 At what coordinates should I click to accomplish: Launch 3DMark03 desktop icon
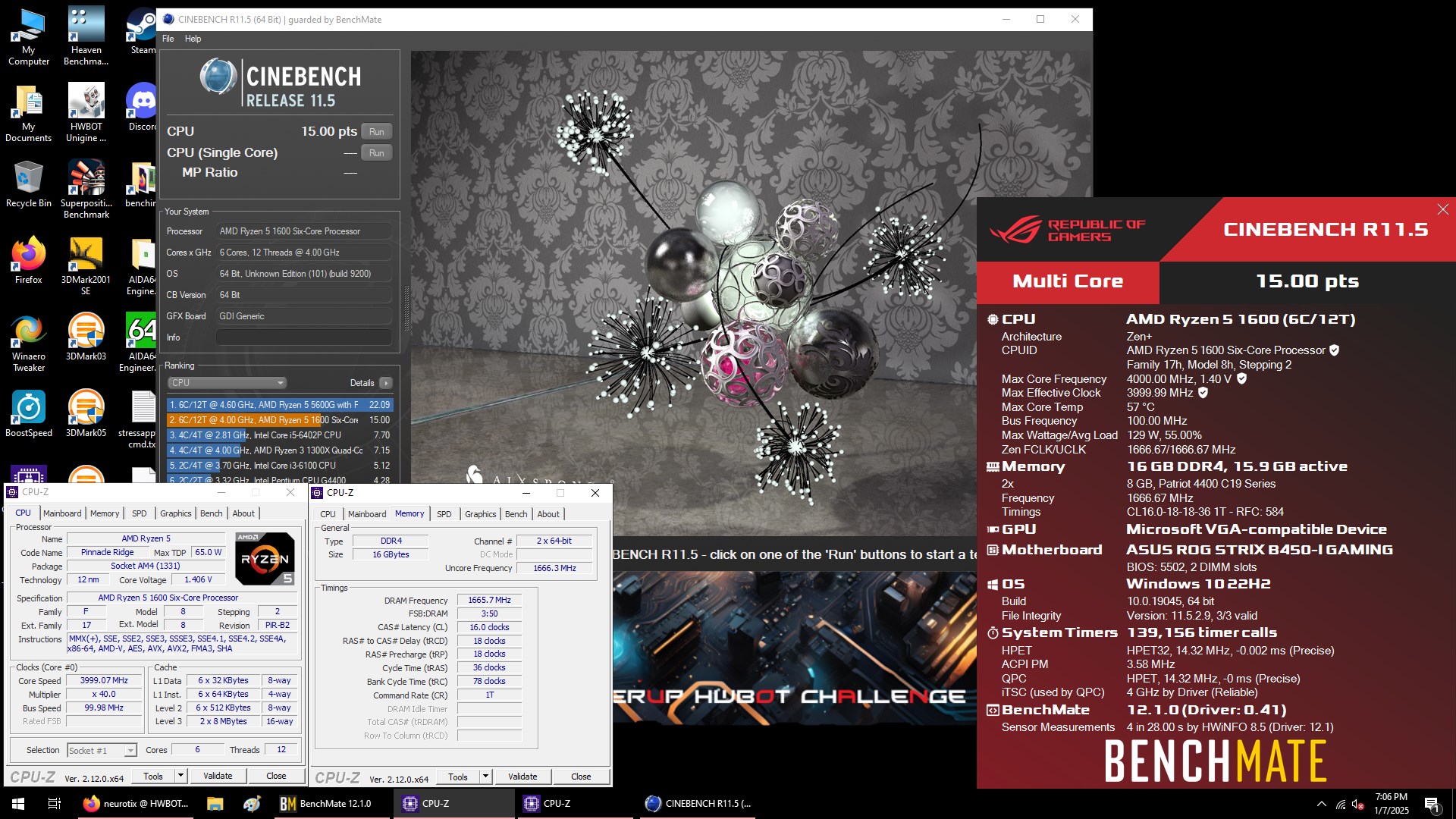[x=86, y=337]
